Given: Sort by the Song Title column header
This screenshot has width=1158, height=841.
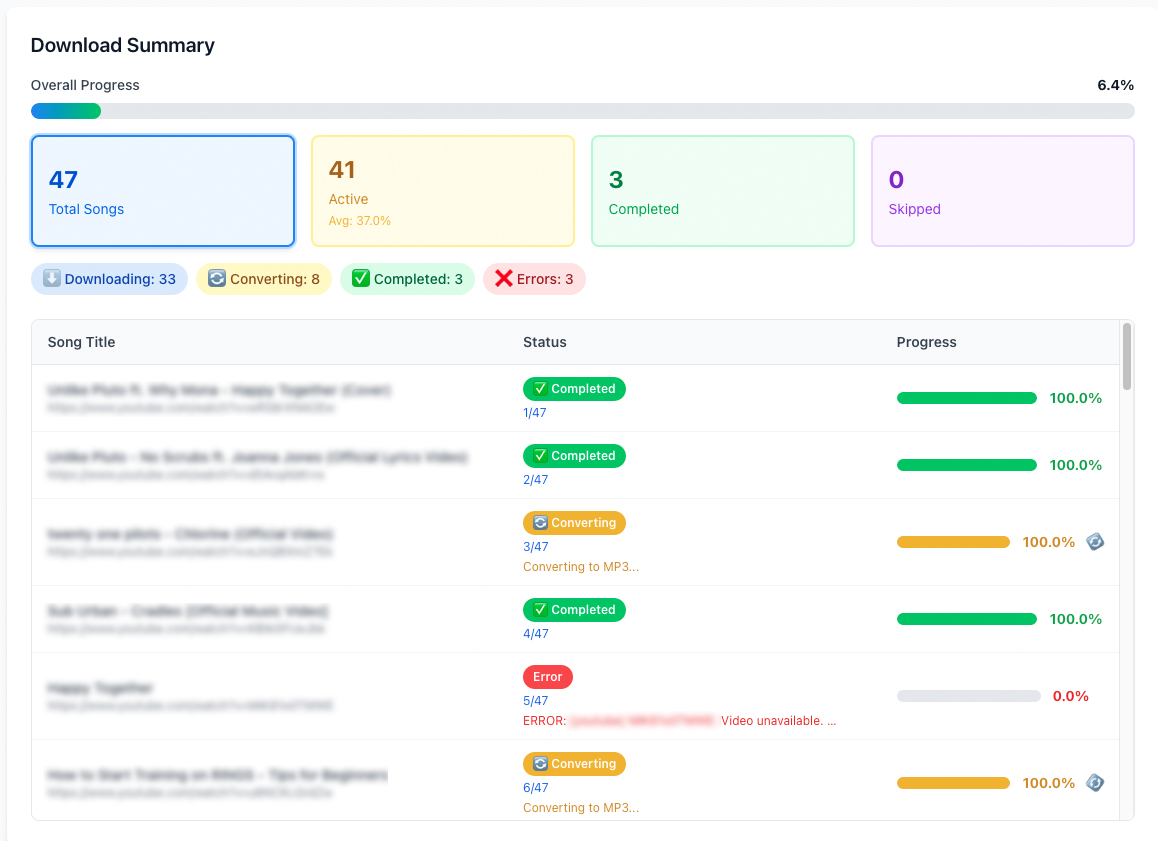Looking at the screenshot, I should 81,342.
